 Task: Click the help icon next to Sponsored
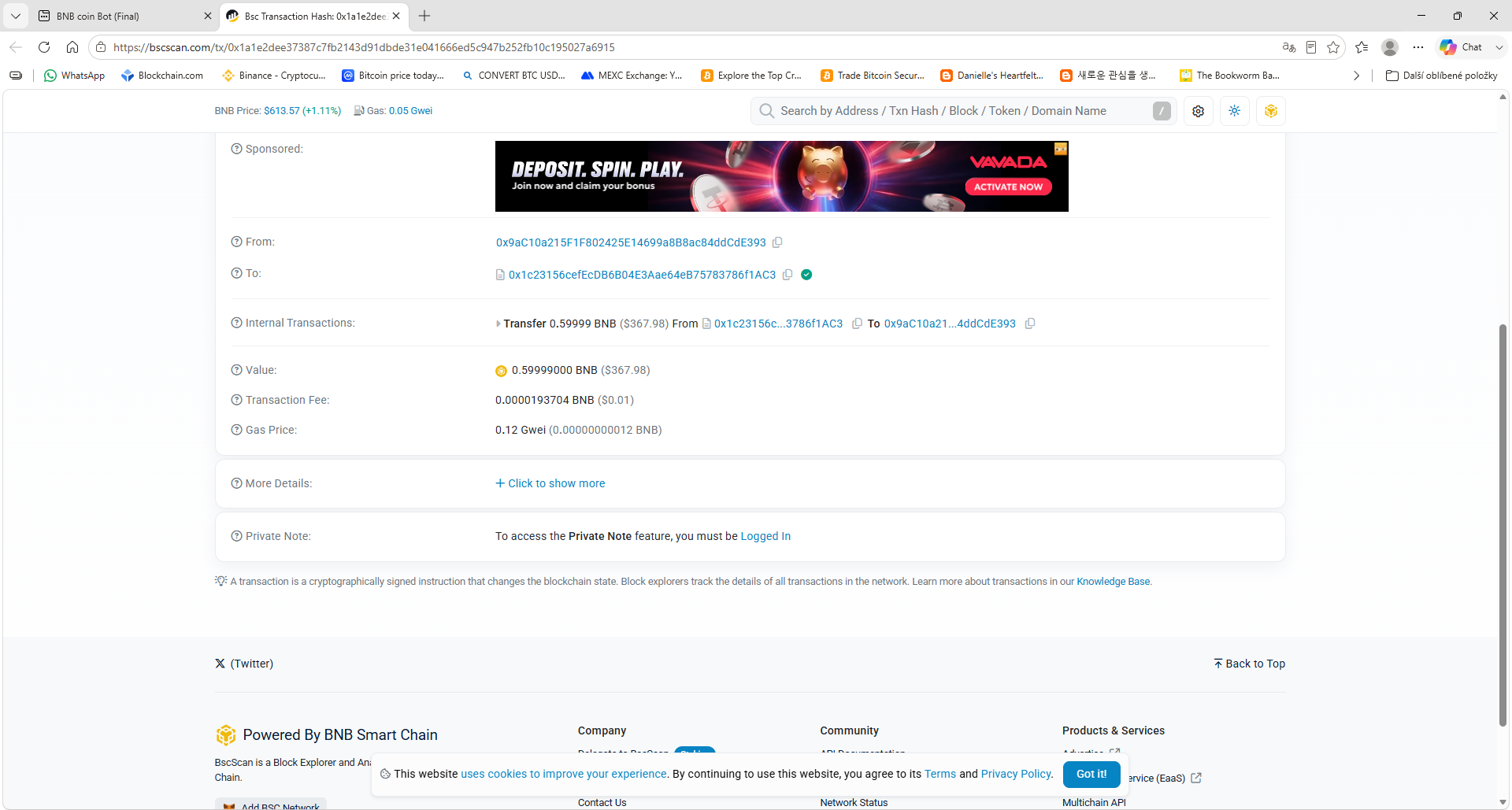coord(236,149)
